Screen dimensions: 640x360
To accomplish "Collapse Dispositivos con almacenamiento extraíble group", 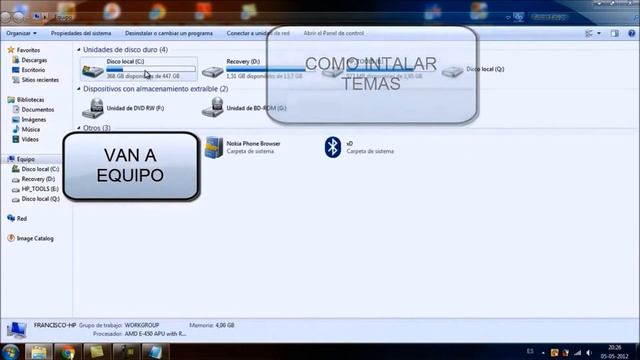I will 79,89.
